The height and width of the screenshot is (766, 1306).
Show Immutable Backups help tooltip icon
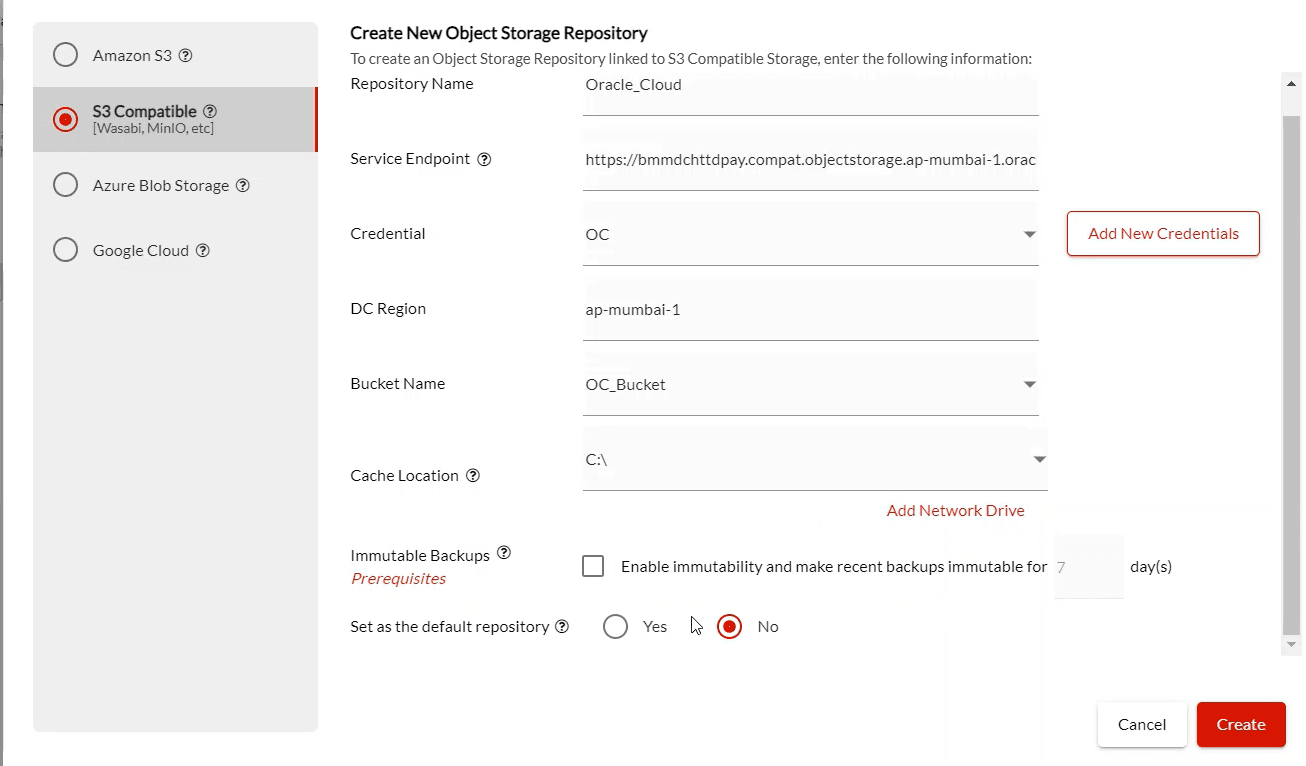tap(504, 553)
